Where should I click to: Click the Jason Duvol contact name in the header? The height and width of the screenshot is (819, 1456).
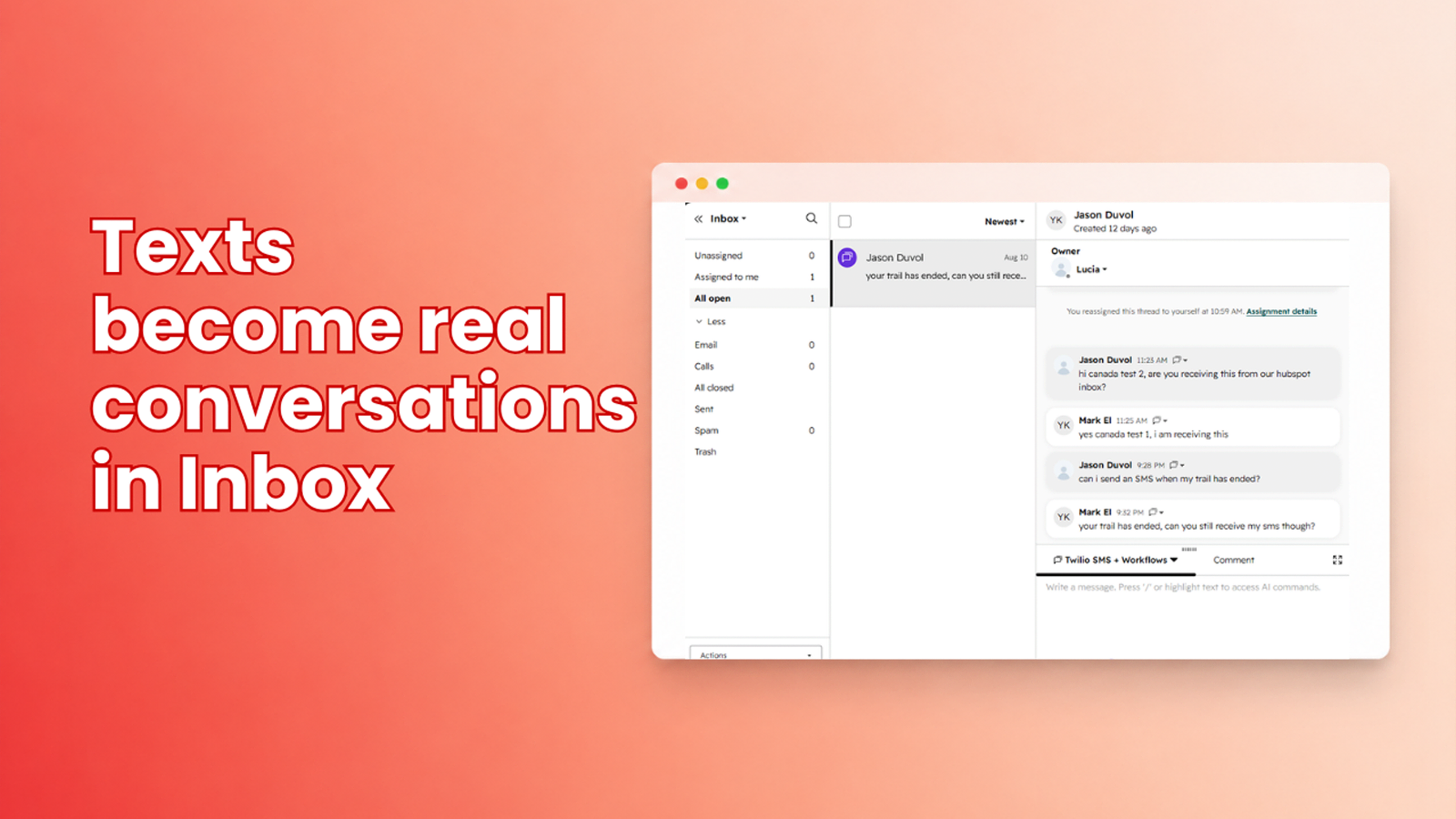click(1103, 215)
